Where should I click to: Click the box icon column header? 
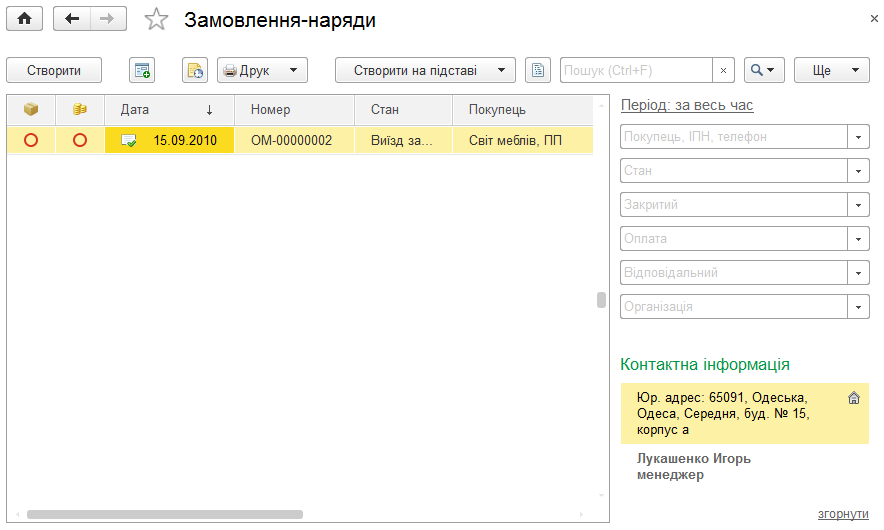tap(31, 109)
